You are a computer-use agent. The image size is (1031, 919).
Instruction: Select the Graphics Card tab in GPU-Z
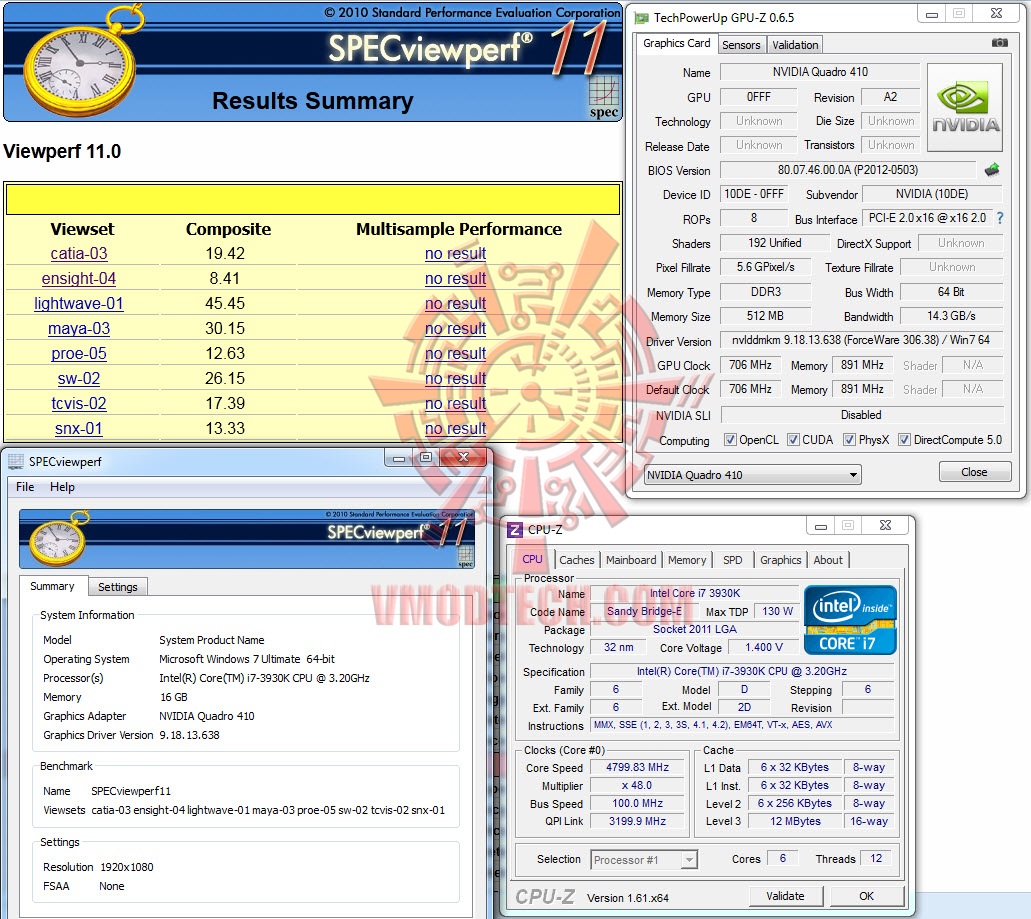click(677, 43)
